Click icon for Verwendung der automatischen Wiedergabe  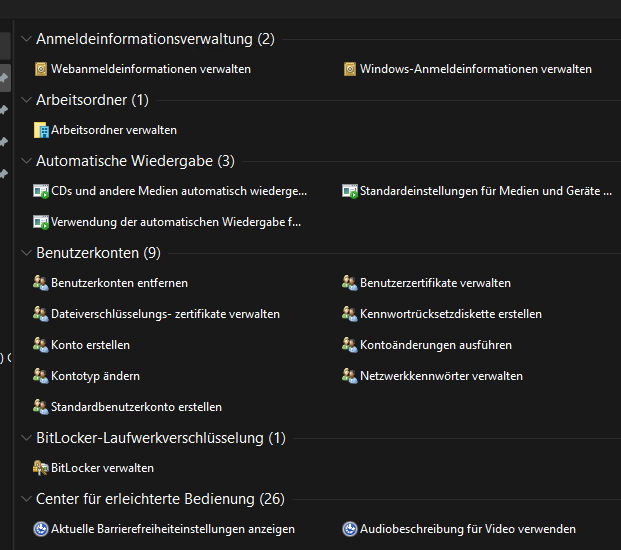[x=41, y=222]
